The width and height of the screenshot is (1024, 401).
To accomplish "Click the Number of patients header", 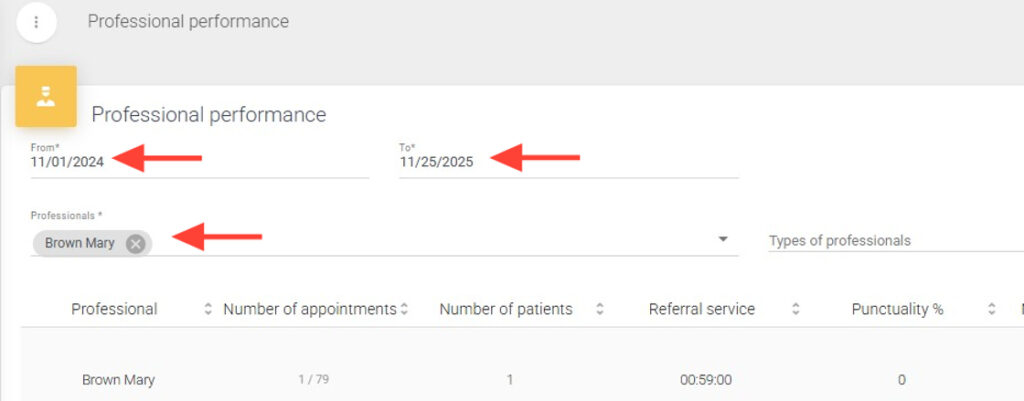I will click(x=506, y=309).
